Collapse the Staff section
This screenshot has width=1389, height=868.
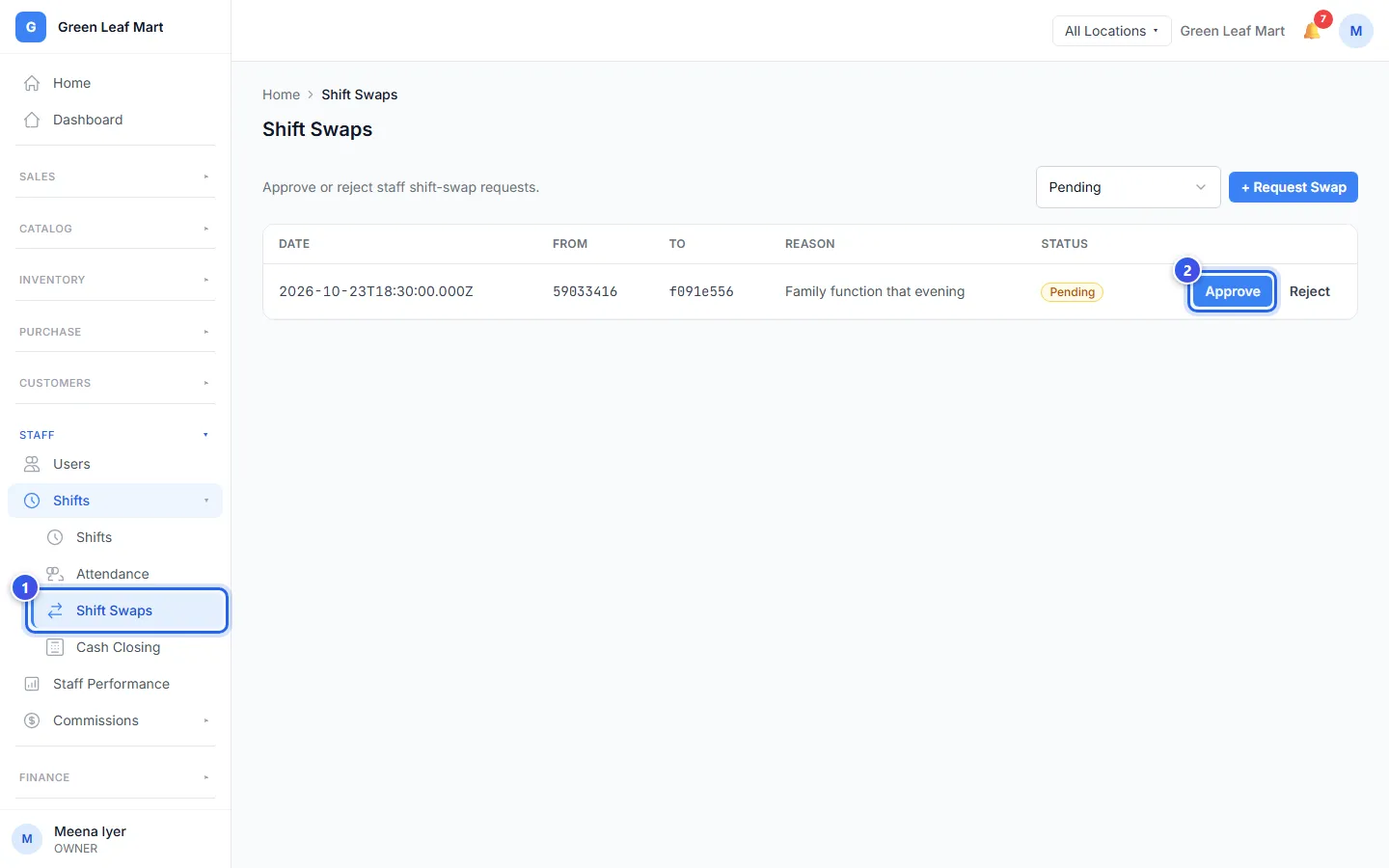115,435
